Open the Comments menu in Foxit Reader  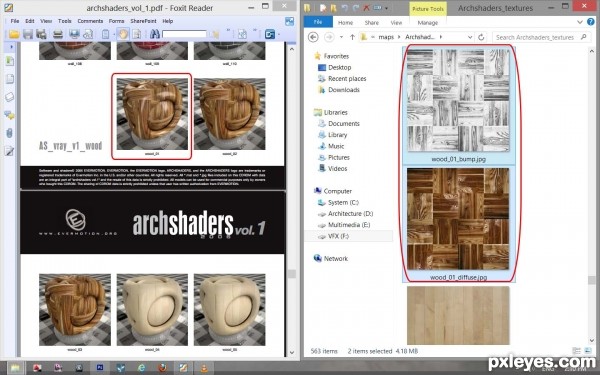(90, 21)
